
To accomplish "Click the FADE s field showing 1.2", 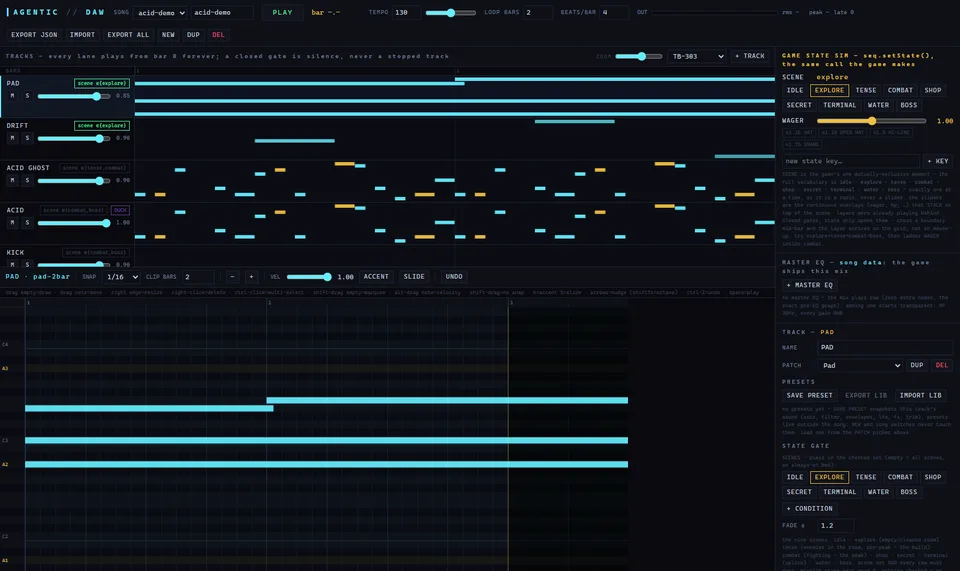I will [x=835, y=526].
